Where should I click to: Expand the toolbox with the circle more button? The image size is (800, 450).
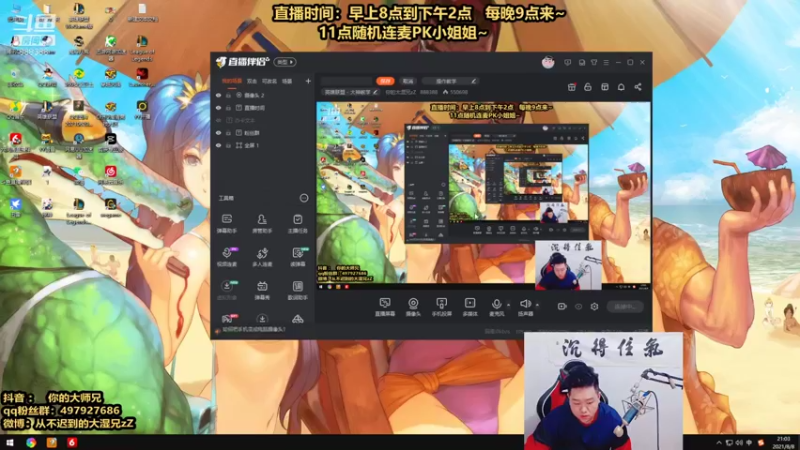(304, 198)
